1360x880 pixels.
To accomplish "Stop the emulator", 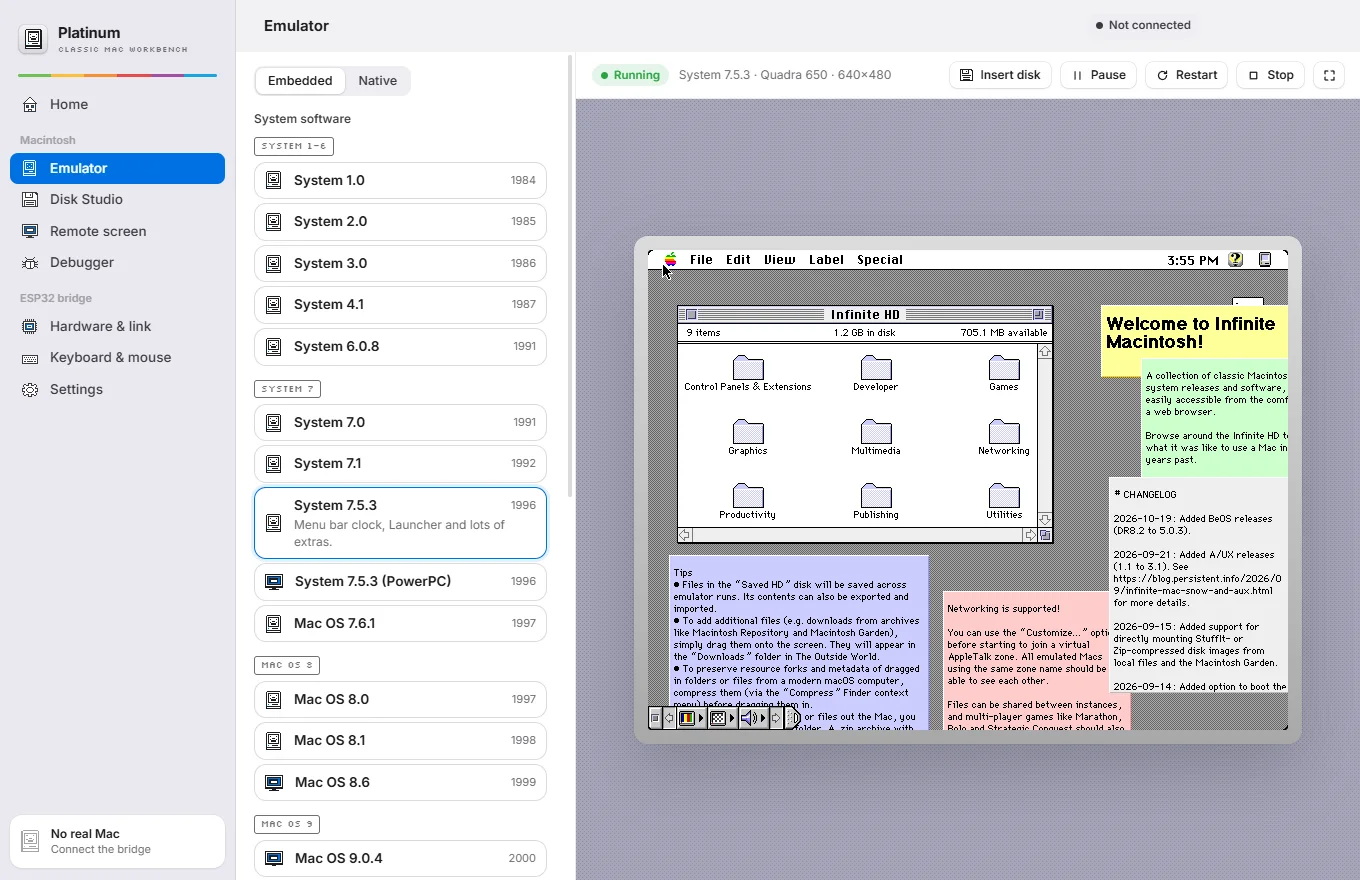I will pyautogui.click(x=1270, y=75).
